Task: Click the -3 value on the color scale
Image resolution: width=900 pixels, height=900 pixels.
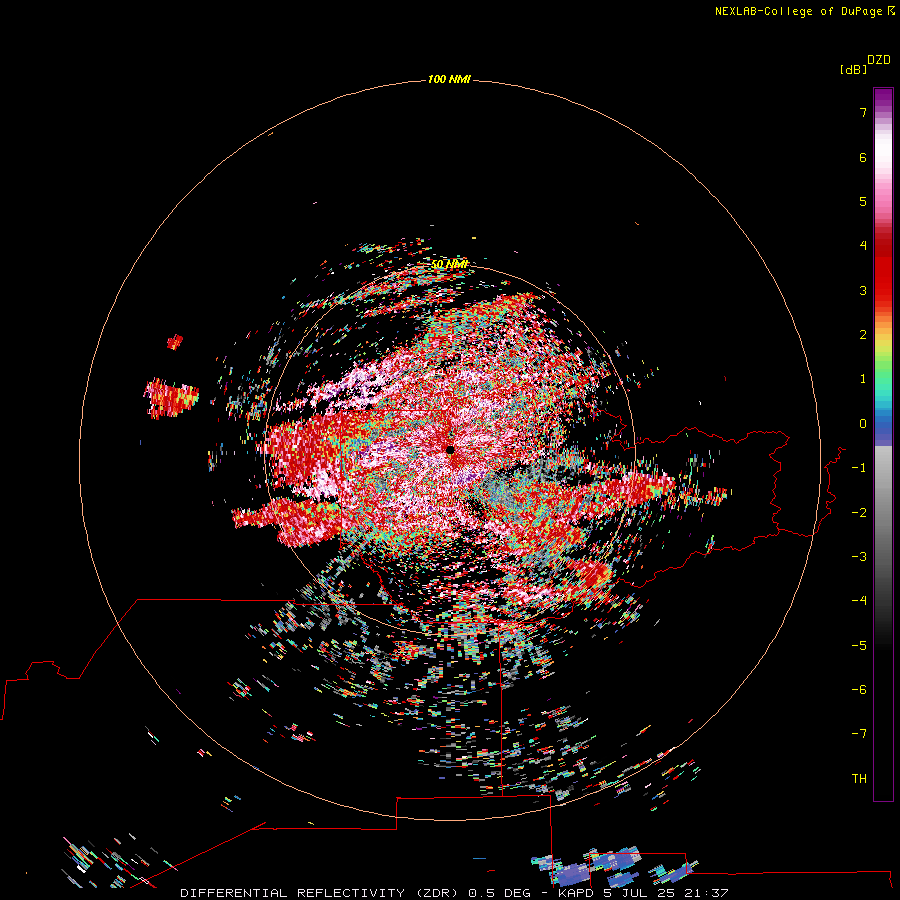Action: (859, 557)
